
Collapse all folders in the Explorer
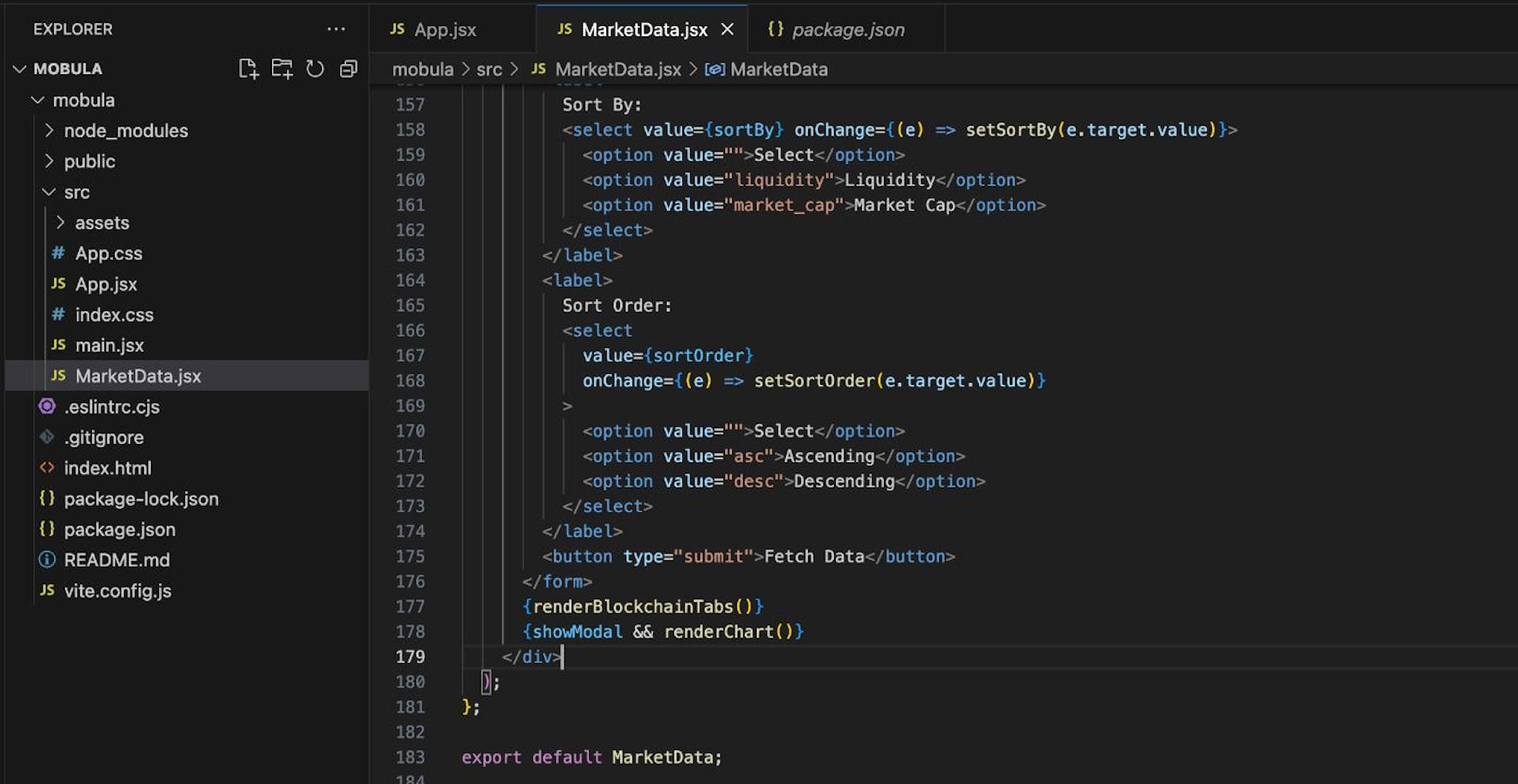point(348,69)
